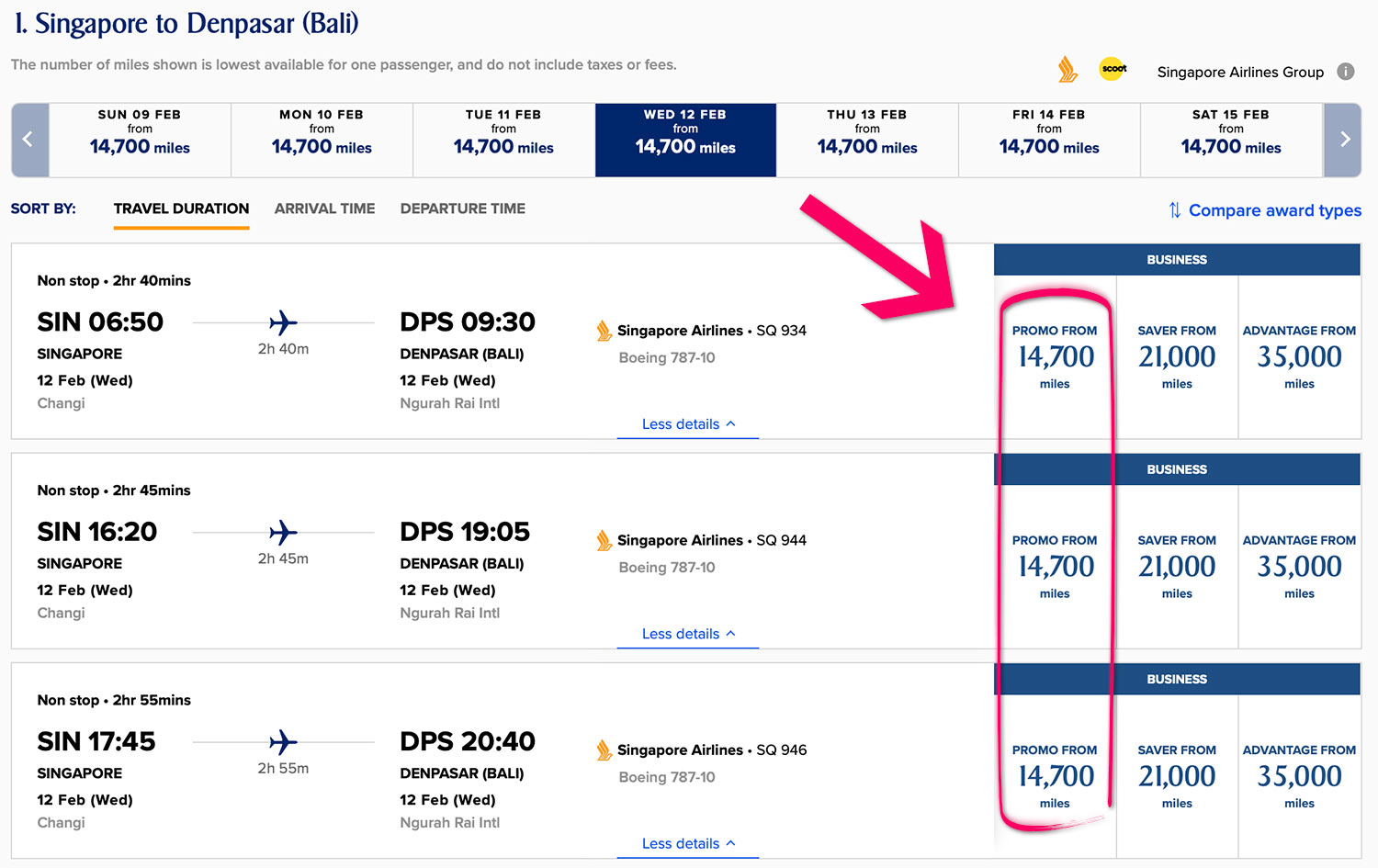Click the Singapore Airlines logo near Scoot
The width and height of the screenshot is (1378, 868).
tap(1067, 70)
